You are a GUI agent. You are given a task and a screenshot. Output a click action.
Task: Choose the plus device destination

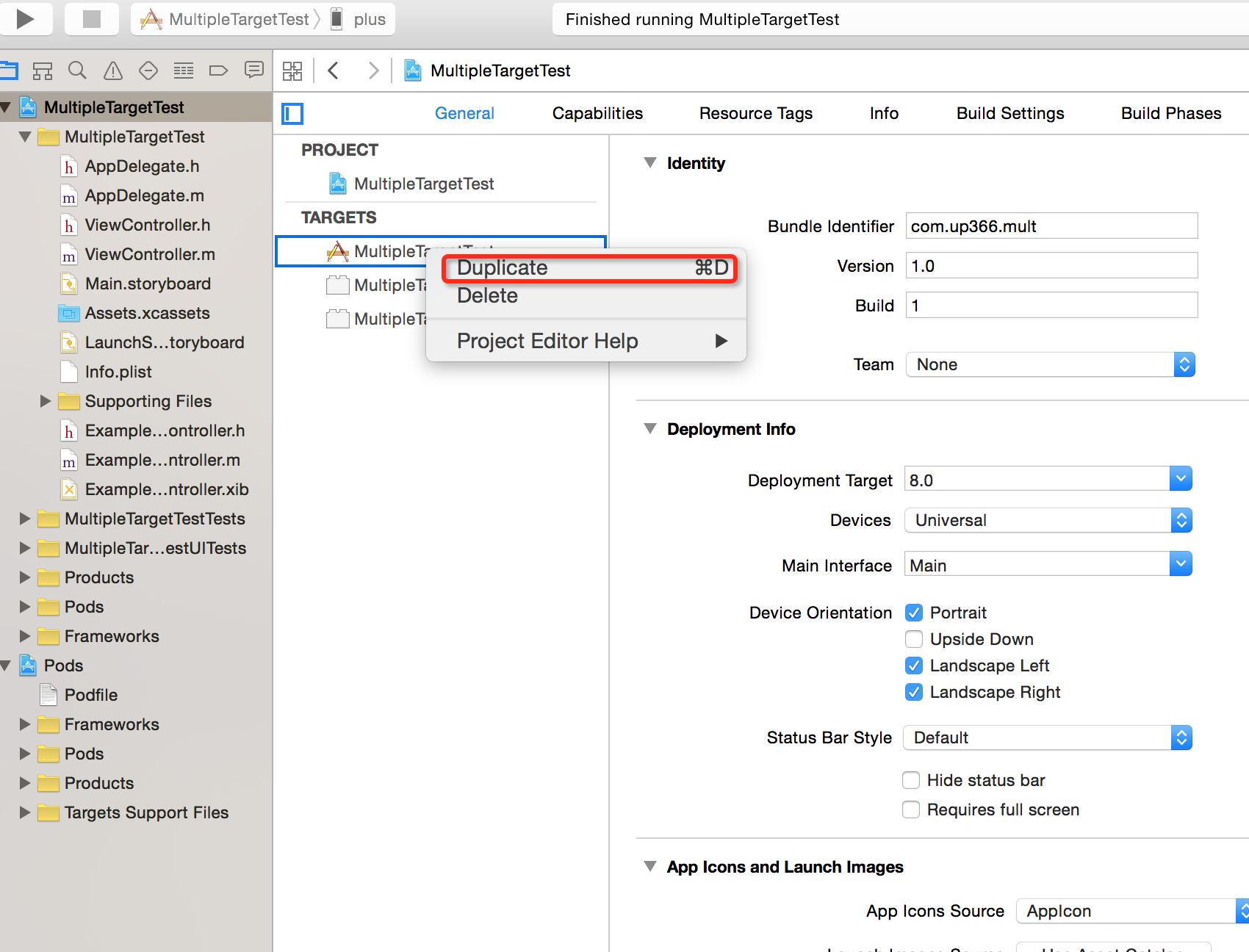pyautogui.click(x=359, y=19)
